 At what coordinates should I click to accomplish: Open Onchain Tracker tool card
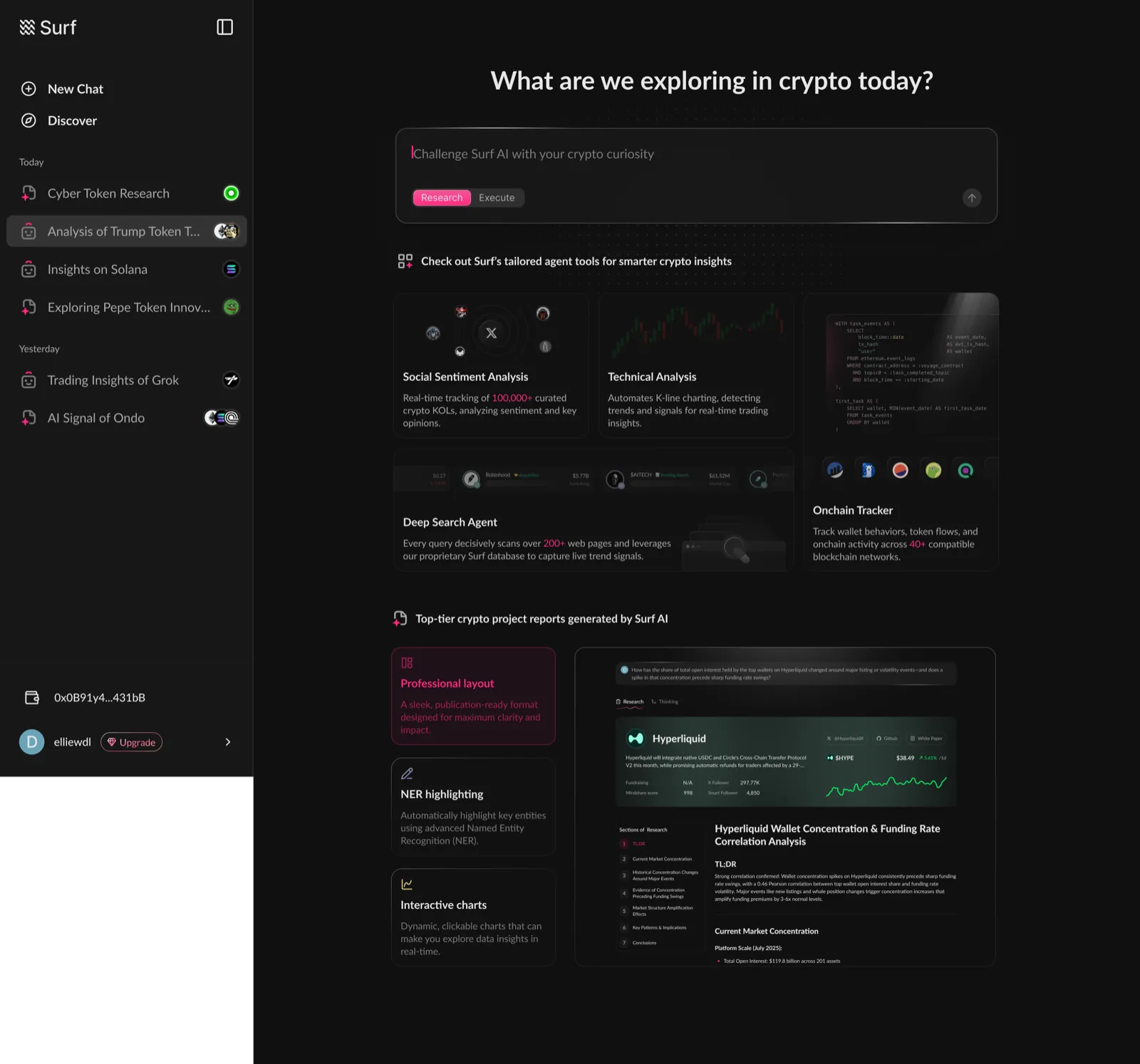tap(901, 432)
